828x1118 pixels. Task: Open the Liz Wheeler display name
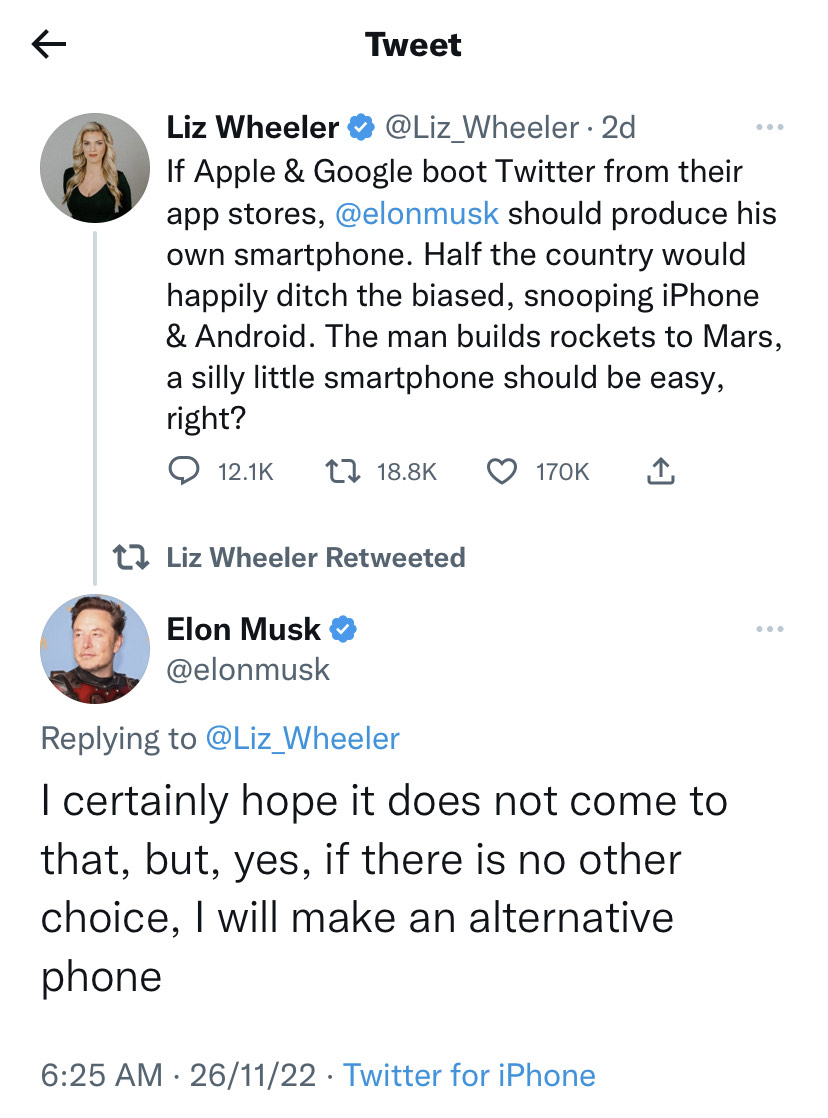253,127
